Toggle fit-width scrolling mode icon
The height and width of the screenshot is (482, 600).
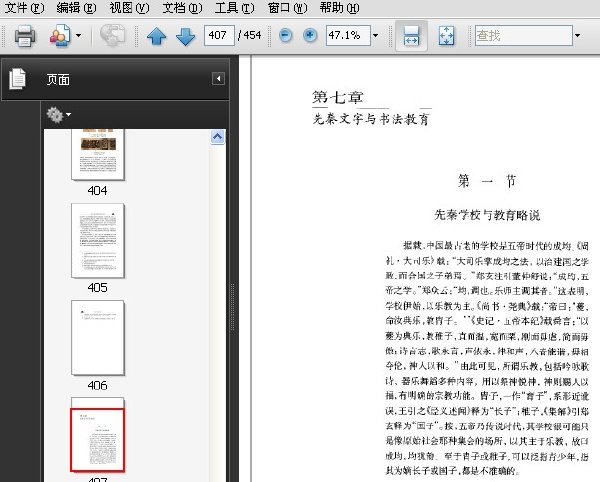pyautogui.click(x=411, y=36)
